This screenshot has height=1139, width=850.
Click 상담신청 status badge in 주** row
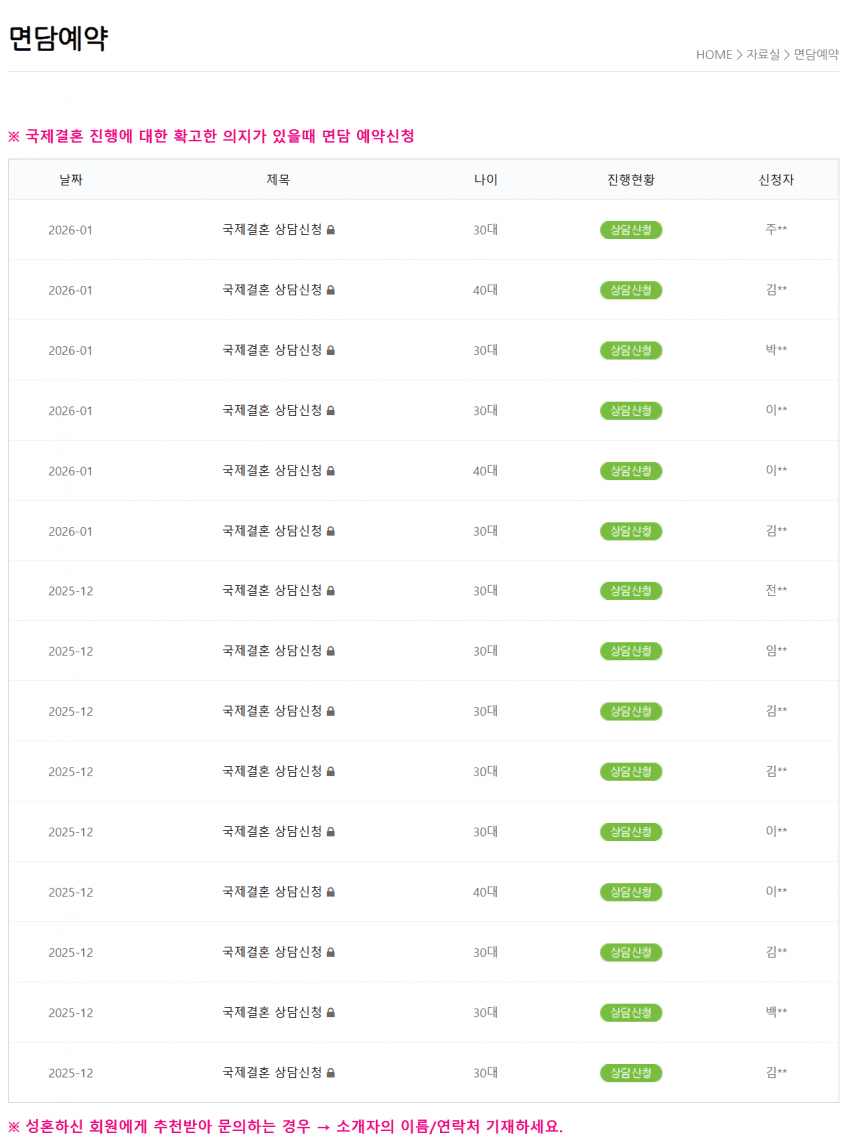click(631, 230)
